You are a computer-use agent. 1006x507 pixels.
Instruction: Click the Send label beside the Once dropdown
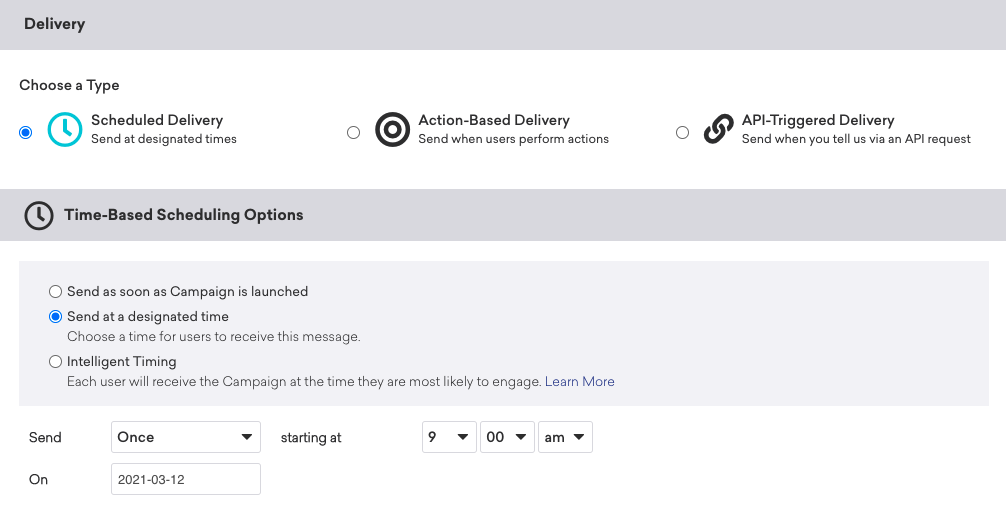click(45, 438)
